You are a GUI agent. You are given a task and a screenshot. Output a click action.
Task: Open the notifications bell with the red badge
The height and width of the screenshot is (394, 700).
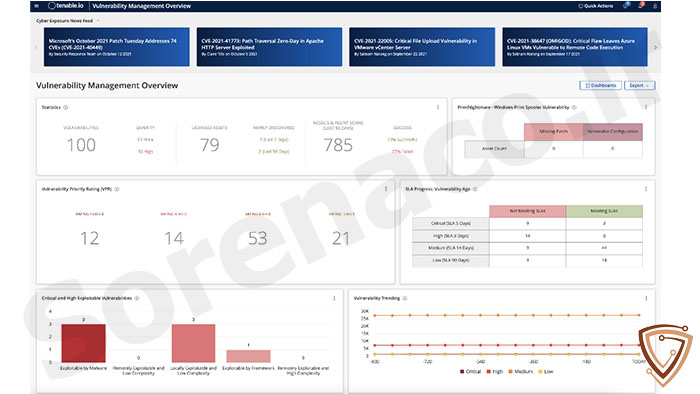pos(641,5)
